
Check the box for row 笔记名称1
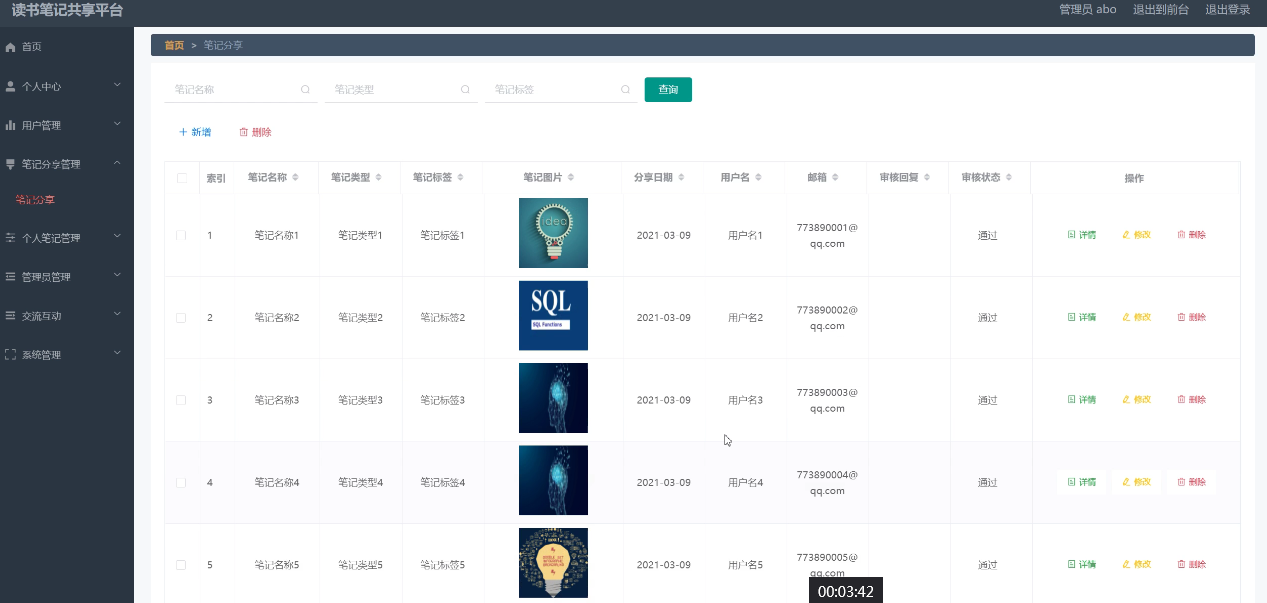click(181, 235)
